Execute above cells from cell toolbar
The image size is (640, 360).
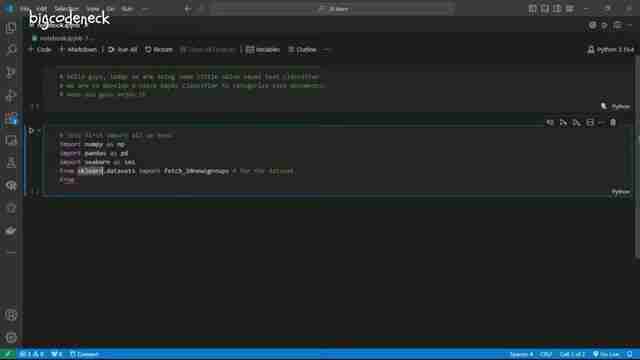coord(563,122)
